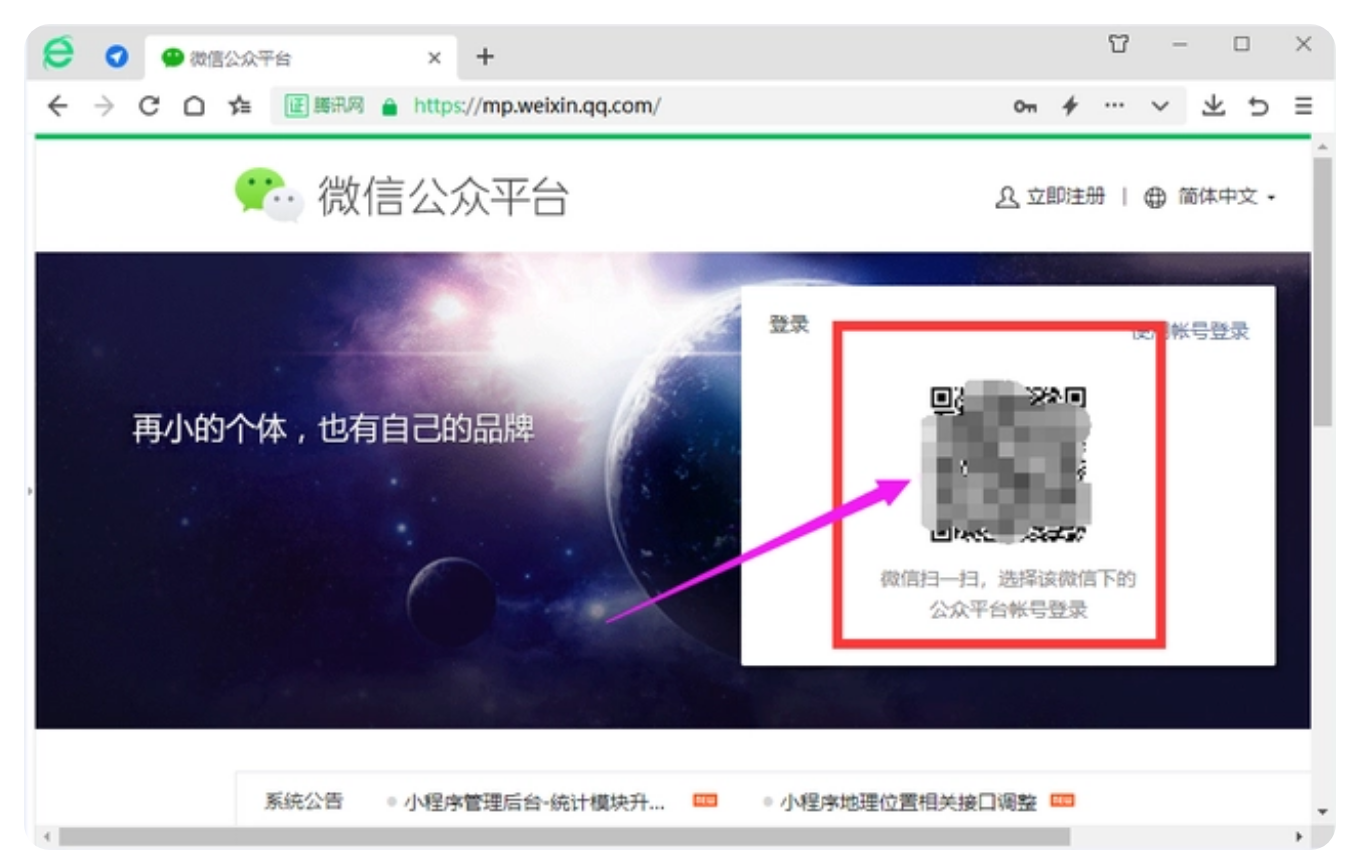Open 小程序地理位置相关接口调整 announcement
Viewport: 1358px width, 863px height.
908,802
